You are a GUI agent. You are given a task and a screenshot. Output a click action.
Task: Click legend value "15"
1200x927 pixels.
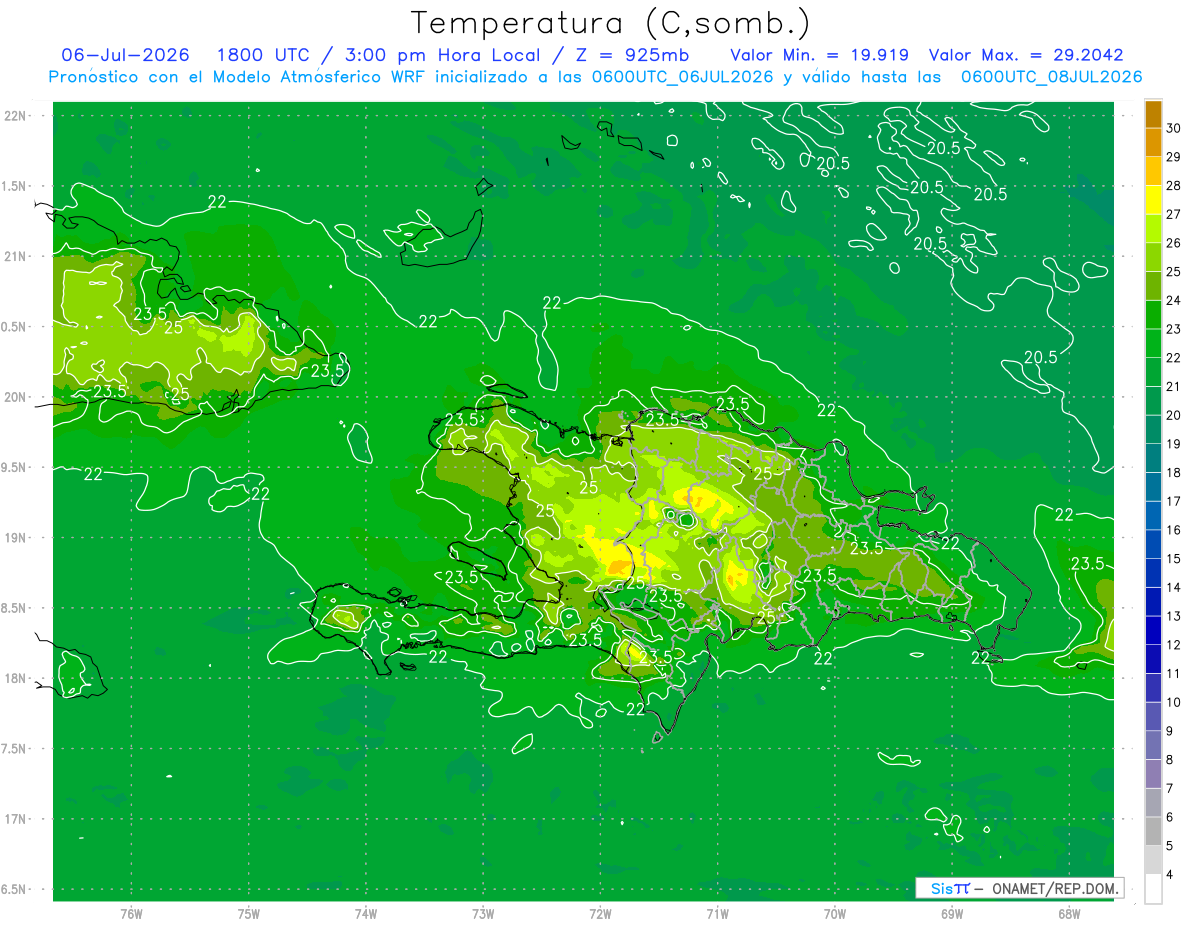point(1174,558)
